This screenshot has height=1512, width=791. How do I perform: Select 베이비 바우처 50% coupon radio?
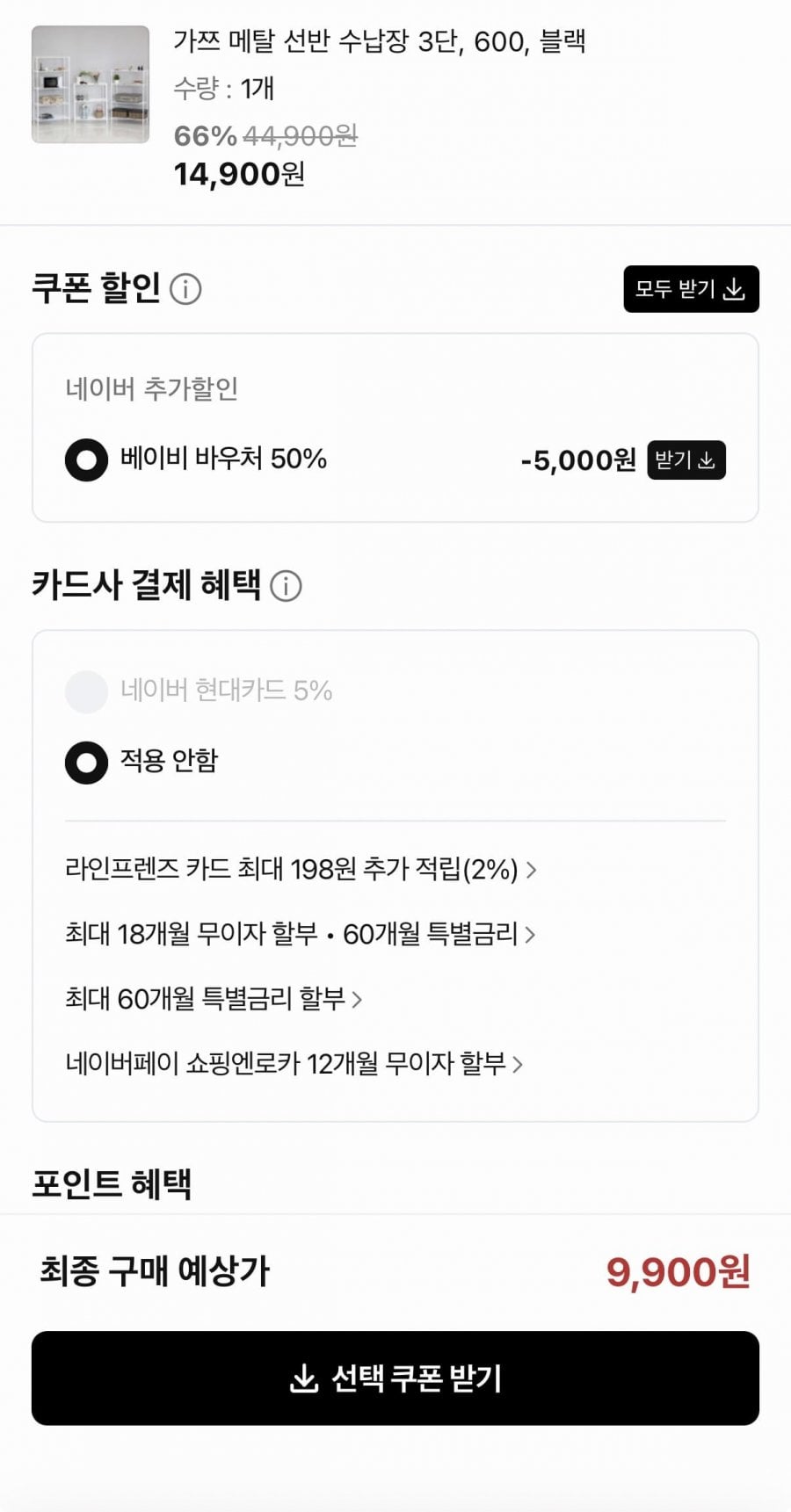coord(86,459)
